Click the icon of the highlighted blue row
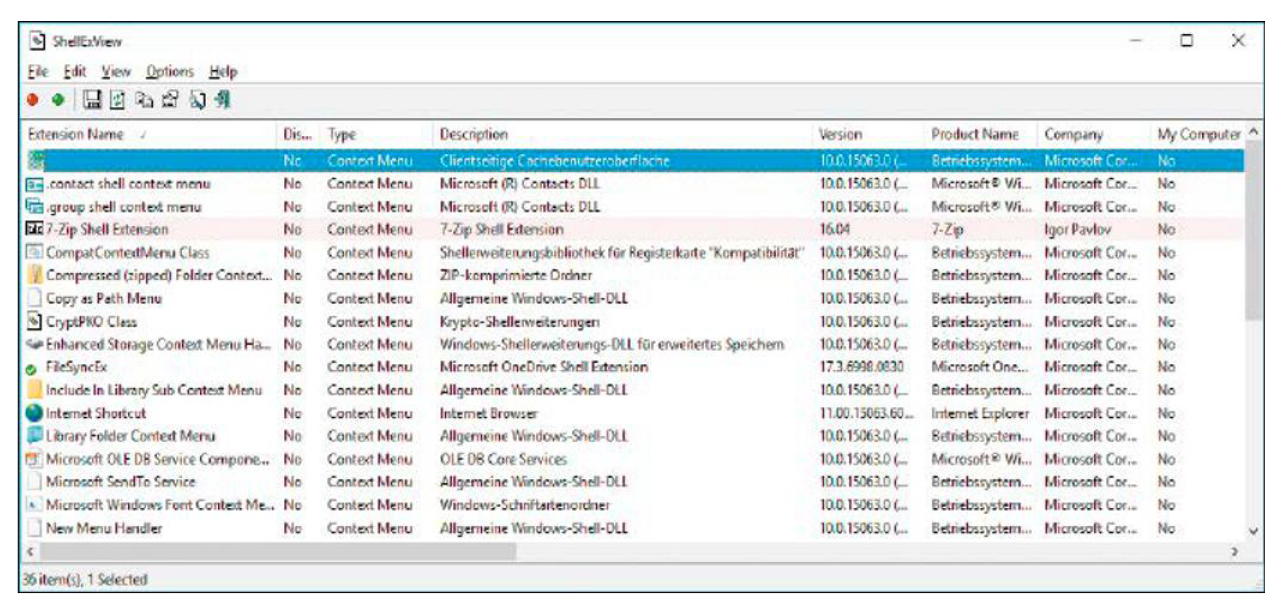This screenshot has width=1288, height=611. pyautogui.click(x=36, y=161)
